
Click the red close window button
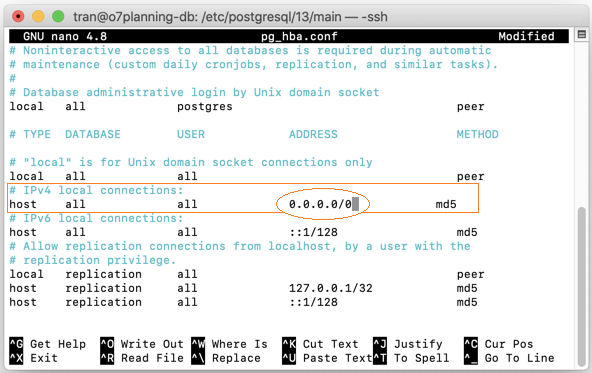(18, 16)
